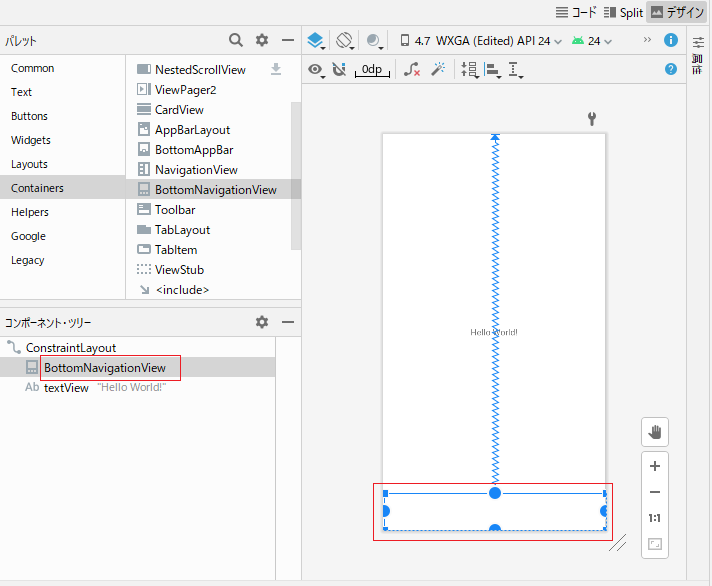Select Containers palette category
712x586 pixels.
click(62, 188)
